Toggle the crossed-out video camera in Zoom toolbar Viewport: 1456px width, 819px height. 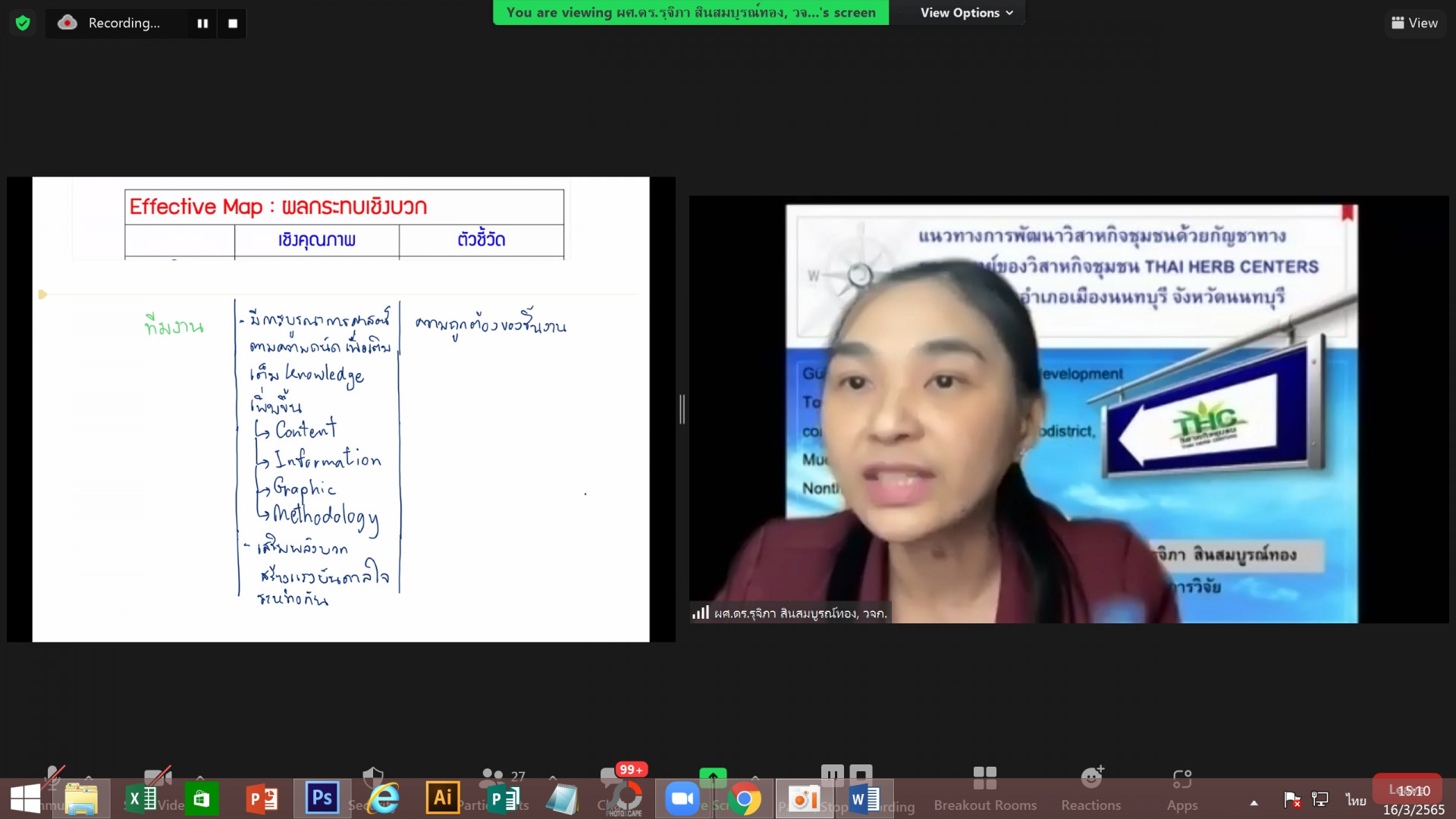(x=158, y=777)
